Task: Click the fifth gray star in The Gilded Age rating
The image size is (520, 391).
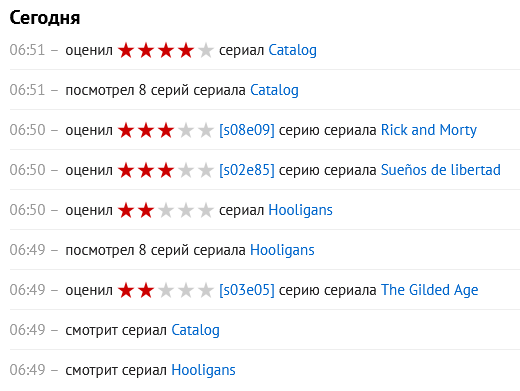Action: (206, 291)
